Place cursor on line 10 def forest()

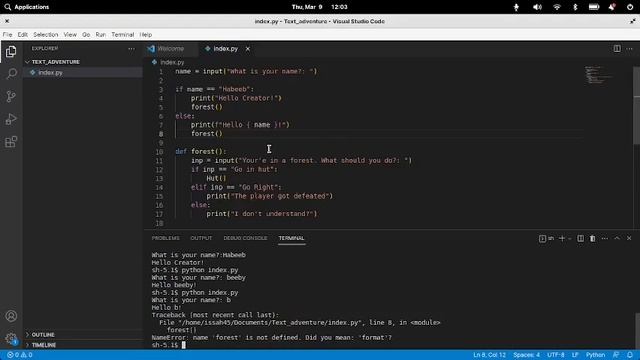200,151
